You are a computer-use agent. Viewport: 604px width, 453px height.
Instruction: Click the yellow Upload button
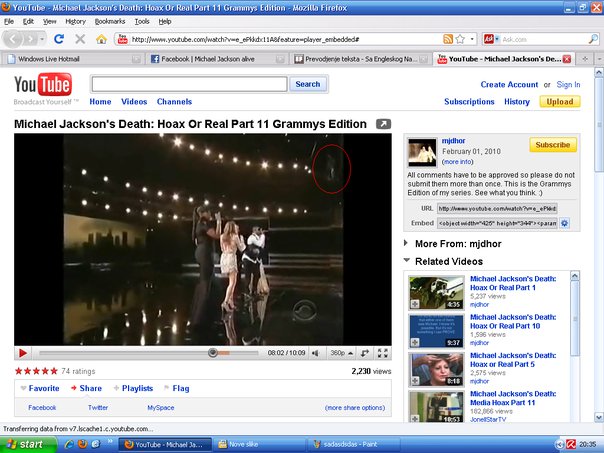click(x=560, y=102)
